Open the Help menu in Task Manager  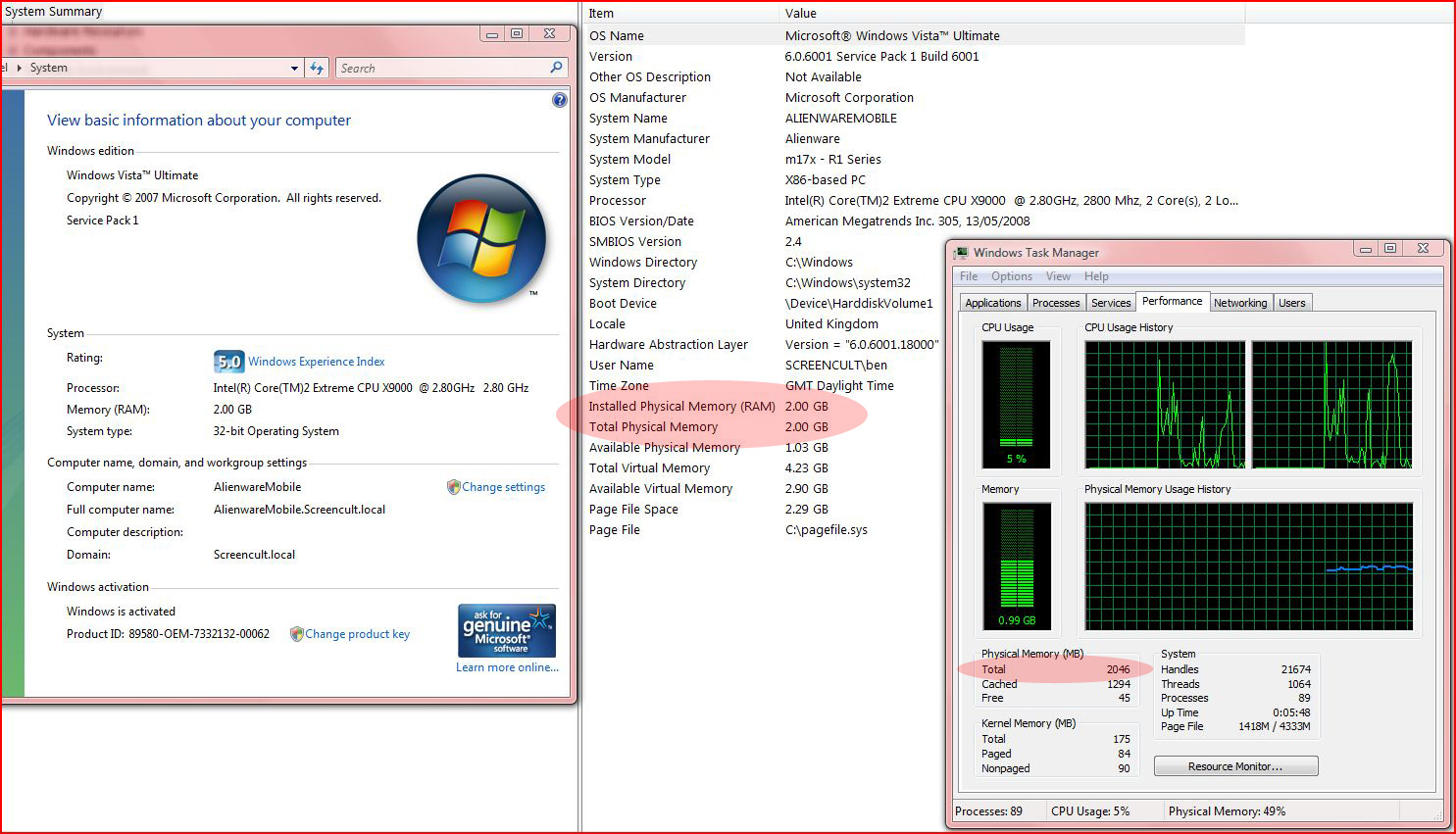click(1096, 276)
